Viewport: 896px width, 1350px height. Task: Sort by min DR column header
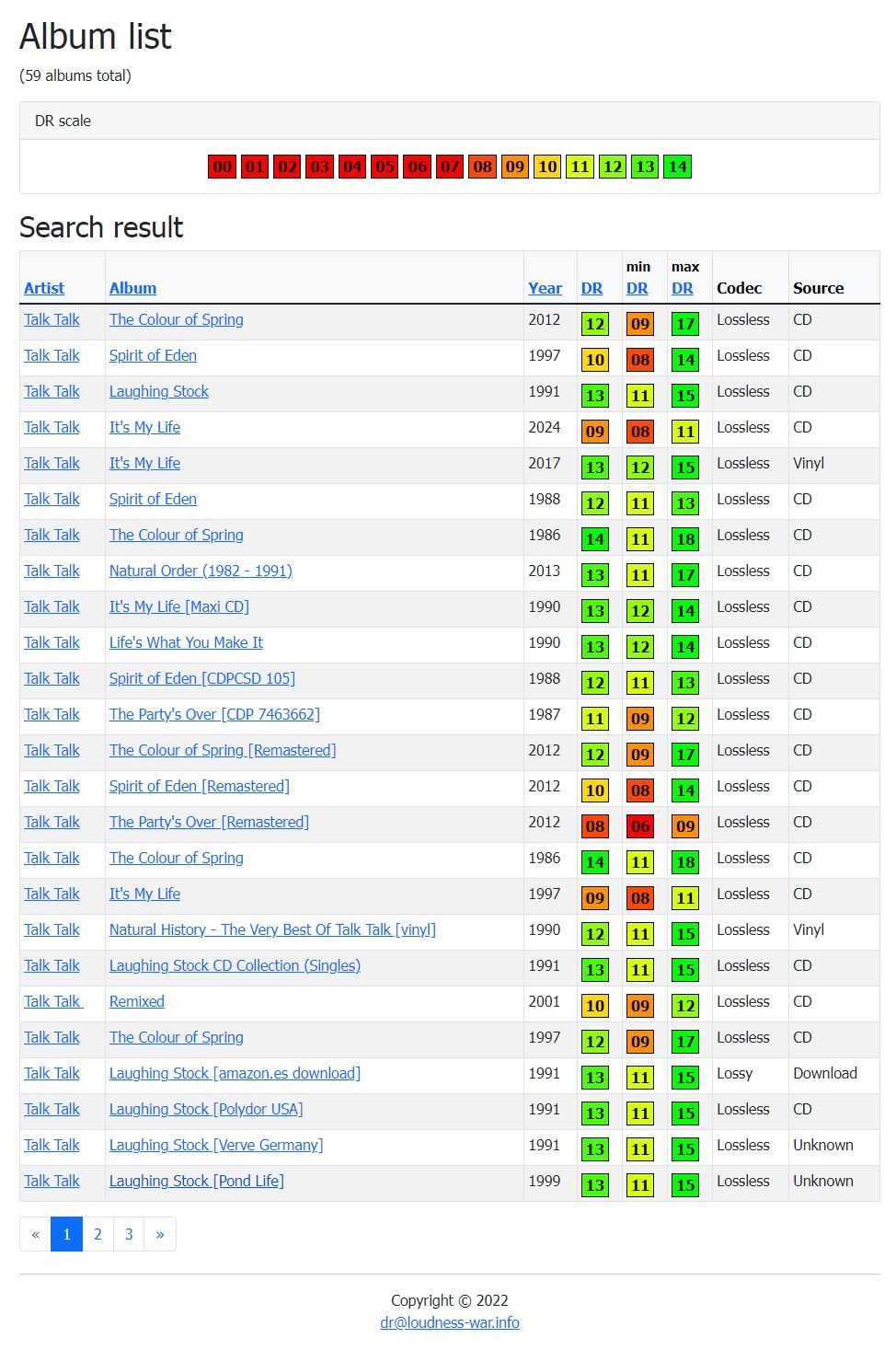click(637, 288)
